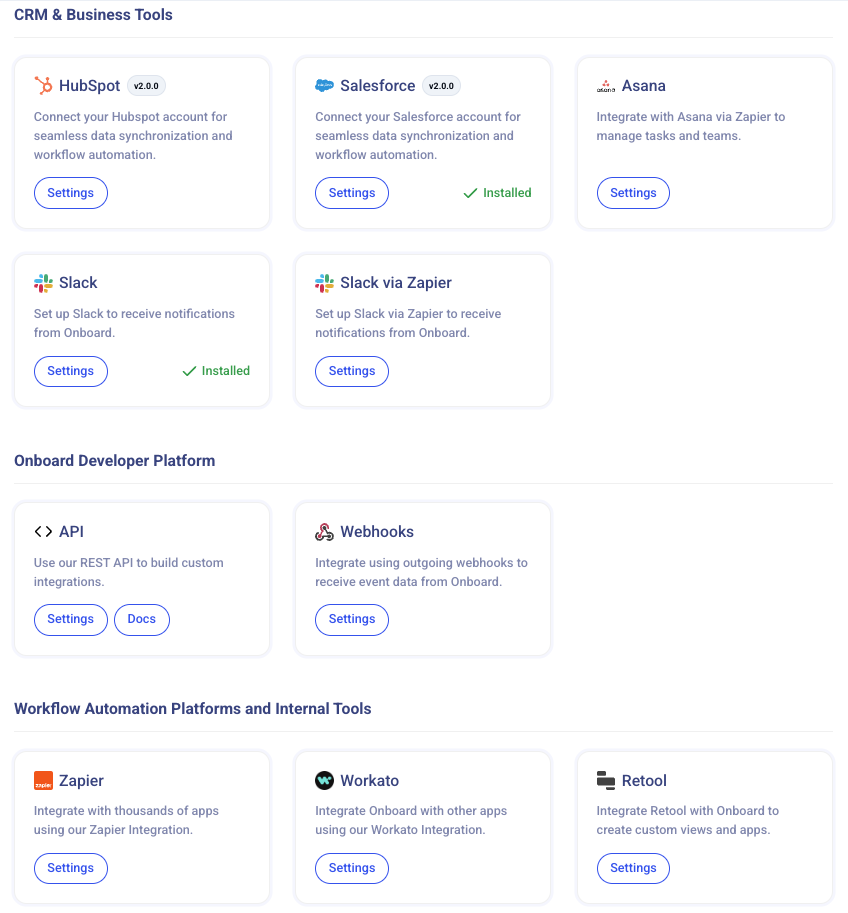Open Salesforce Settings
The width and height of the screenshot is (848, 913).
coord(352,193)
